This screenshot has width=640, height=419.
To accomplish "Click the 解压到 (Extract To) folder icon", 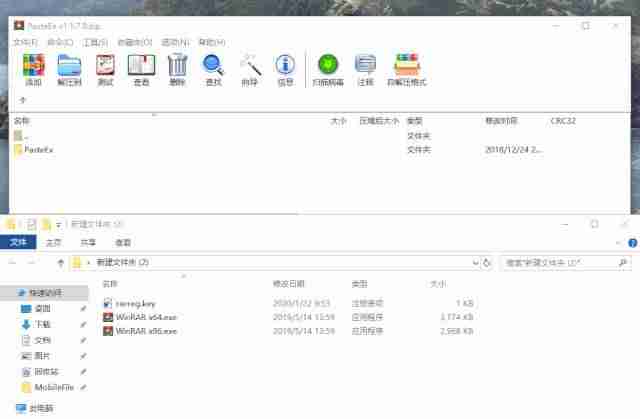I will [x=69, y=70].
